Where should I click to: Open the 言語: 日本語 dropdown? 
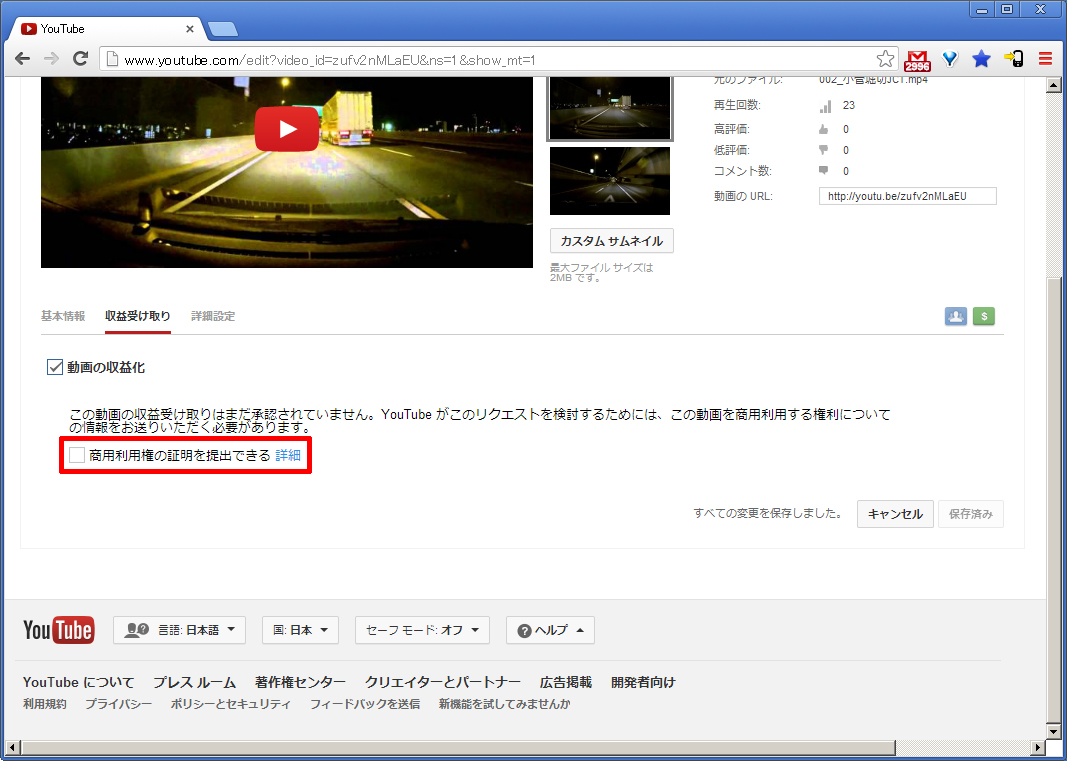[x=179, y=630]
